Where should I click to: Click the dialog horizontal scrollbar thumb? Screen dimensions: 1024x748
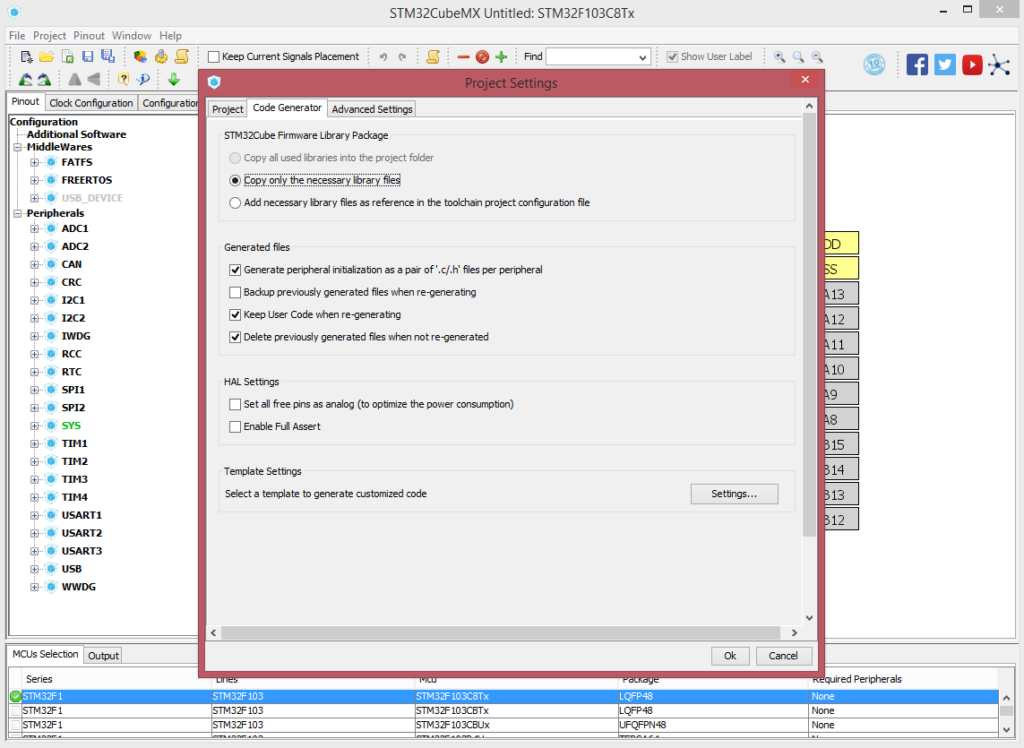pos(501,632)
